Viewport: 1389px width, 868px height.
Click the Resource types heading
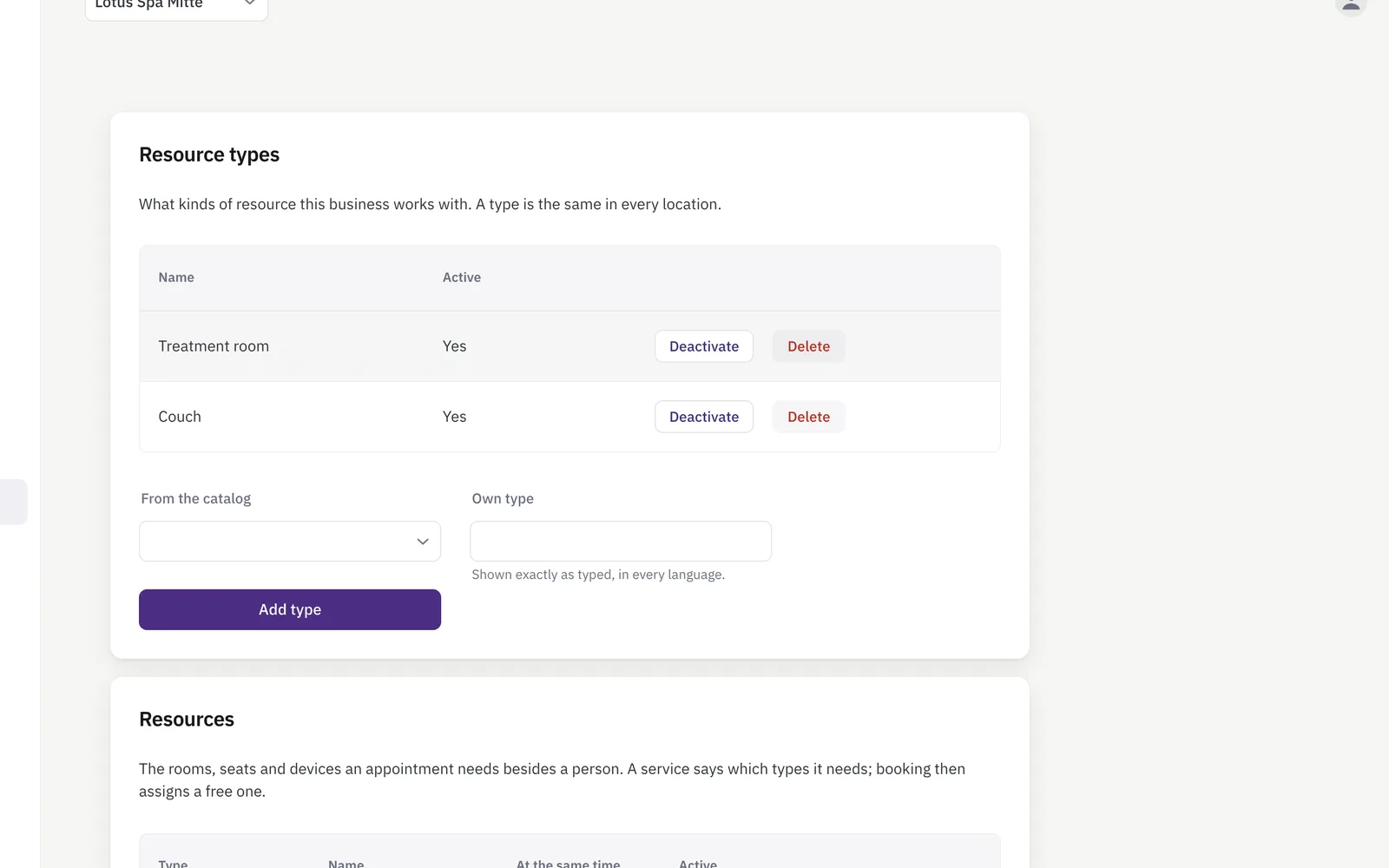[x=209, y=155]
